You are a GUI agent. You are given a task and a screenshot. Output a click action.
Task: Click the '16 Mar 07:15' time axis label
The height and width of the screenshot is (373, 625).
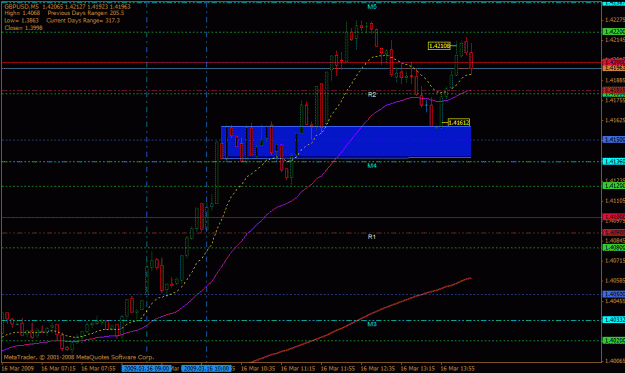58,369
